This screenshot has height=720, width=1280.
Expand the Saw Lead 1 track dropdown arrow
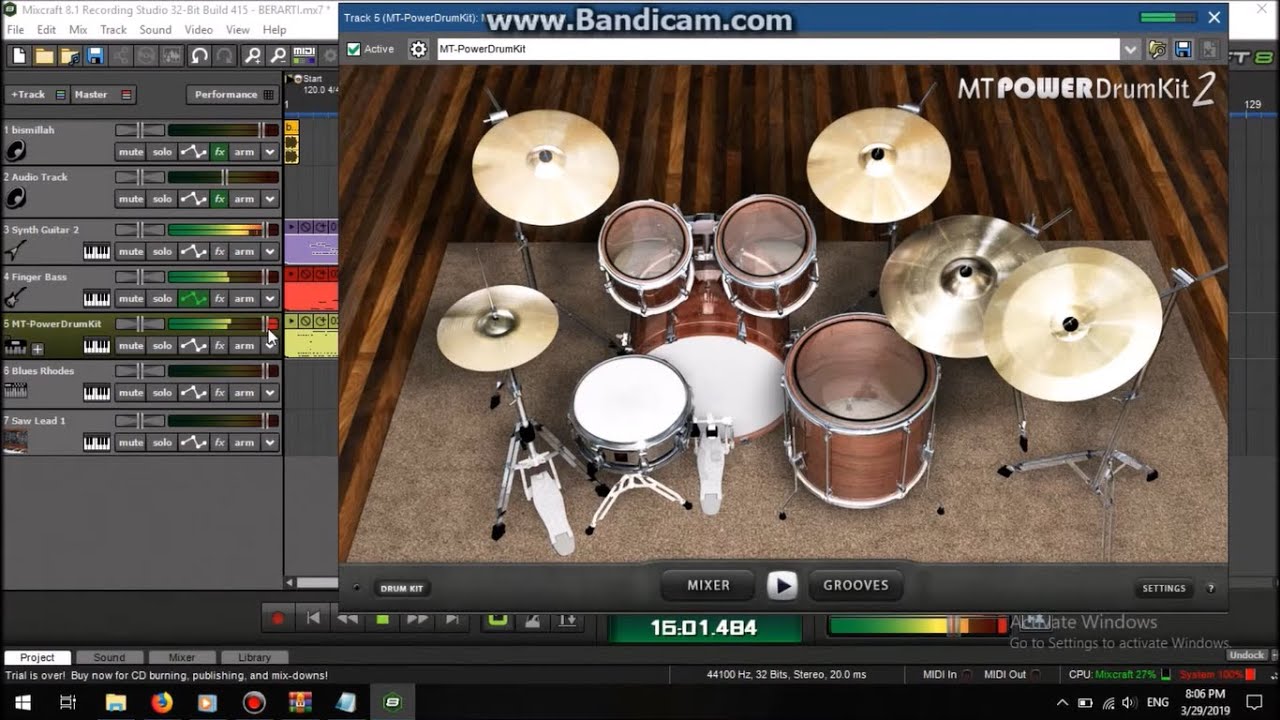(x=269, y=442)
